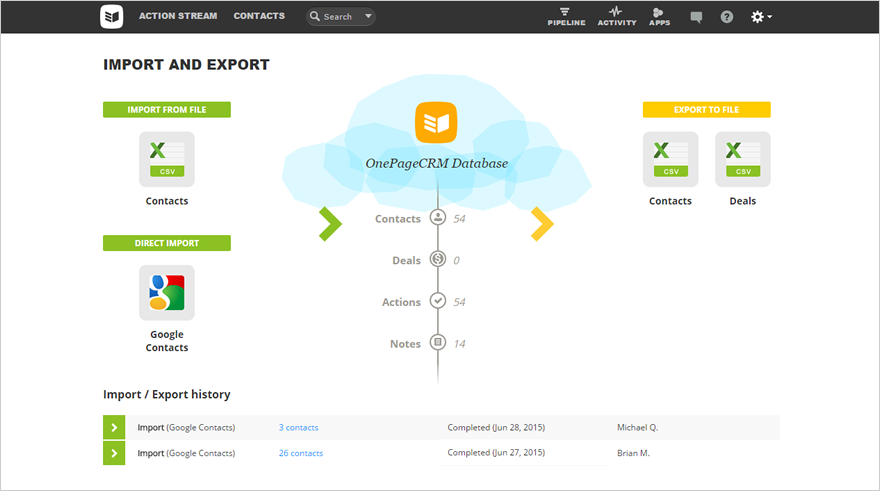Open the search options dropdown arrow
This screenshot has height=491, width=880.
[368, 16]
